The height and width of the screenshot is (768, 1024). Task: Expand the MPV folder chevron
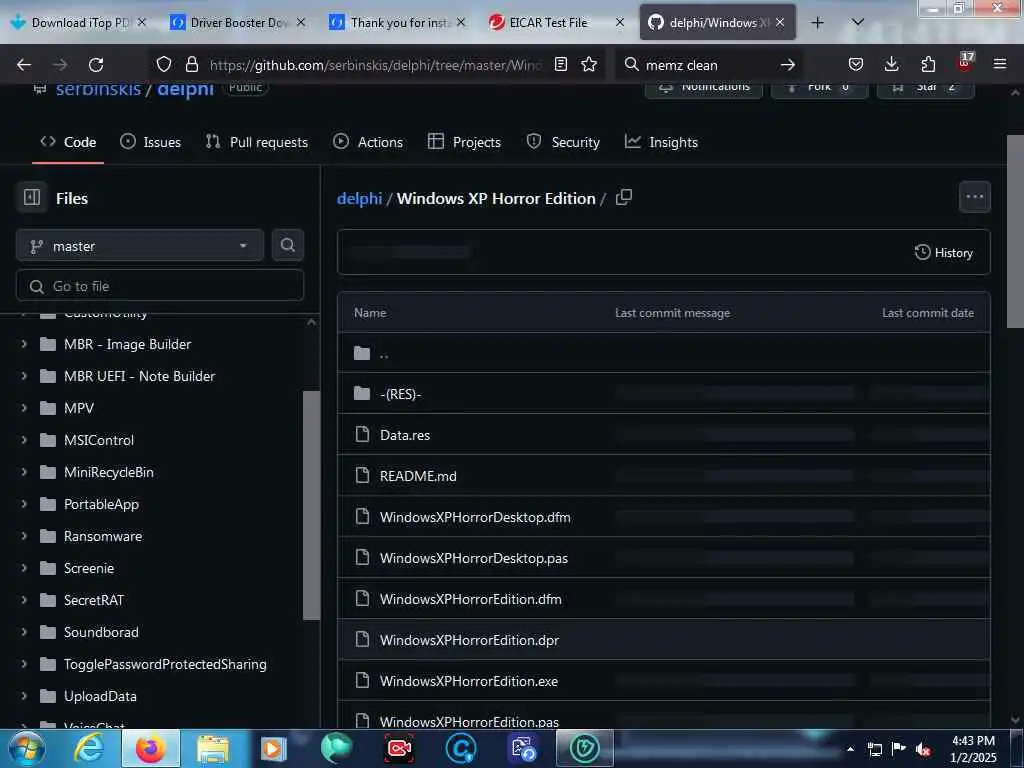[24, 408]
